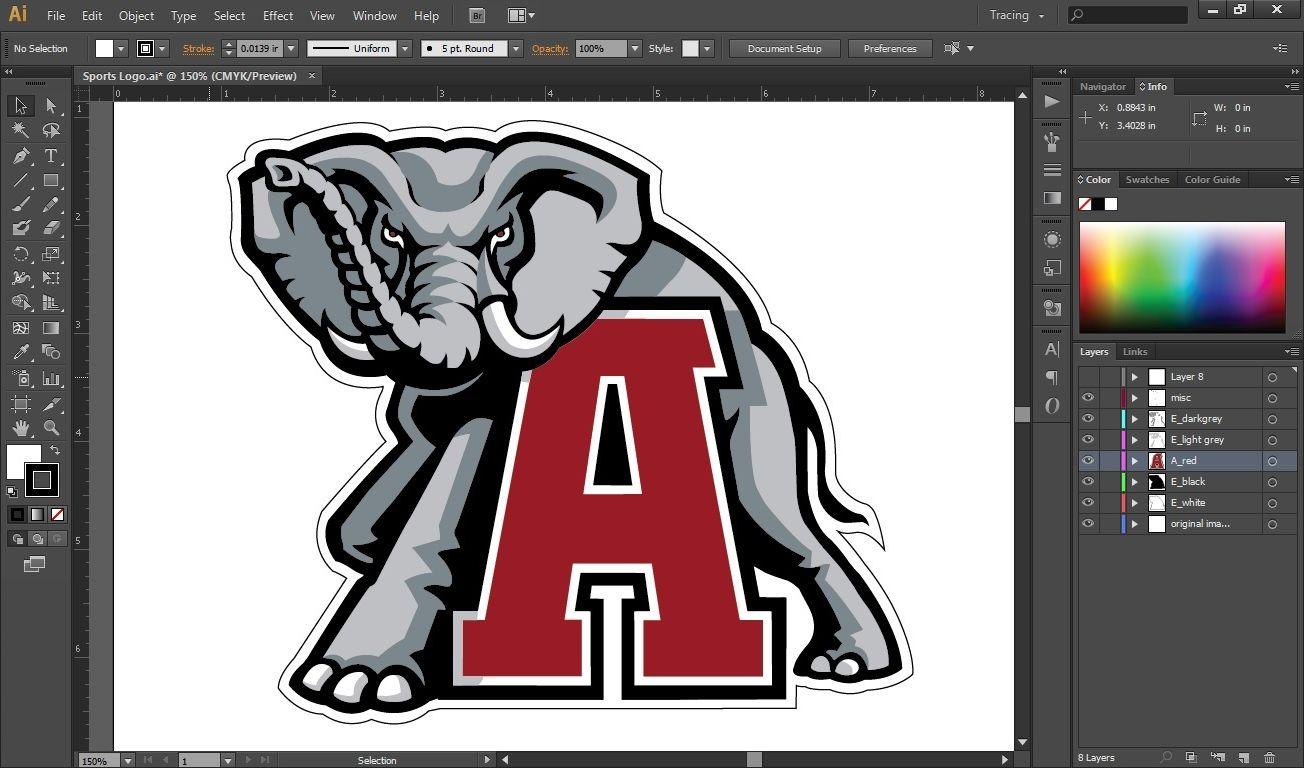Select the Hand tool
Image resolution: width=1304 pixels, height=768 pixels.
(x=20, y=428)
